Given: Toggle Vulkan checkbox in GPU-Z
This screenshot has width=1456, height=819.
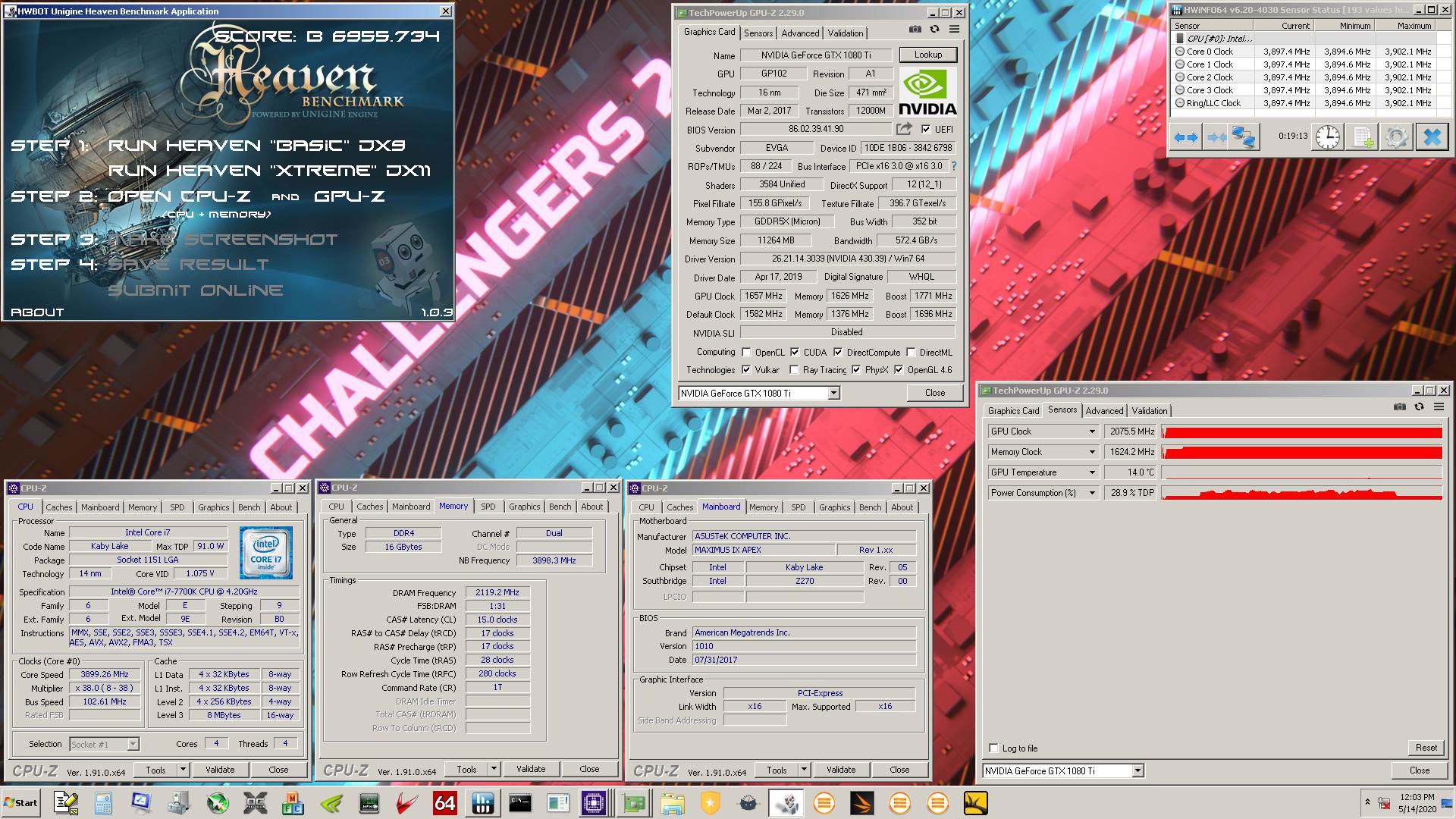Looking at the screenshot, I should coord(746,370).
